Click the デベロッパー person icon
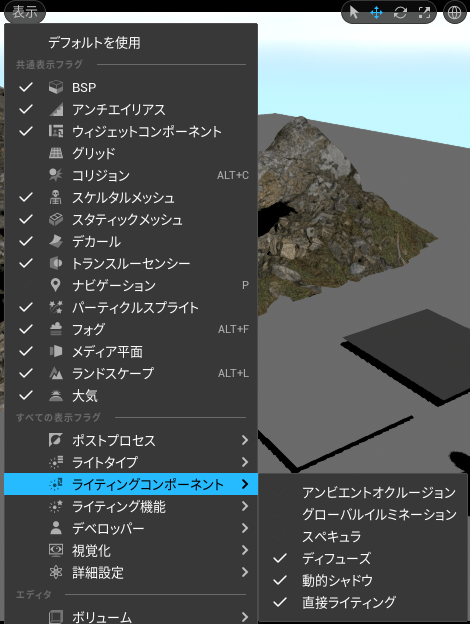 [56, 528]
